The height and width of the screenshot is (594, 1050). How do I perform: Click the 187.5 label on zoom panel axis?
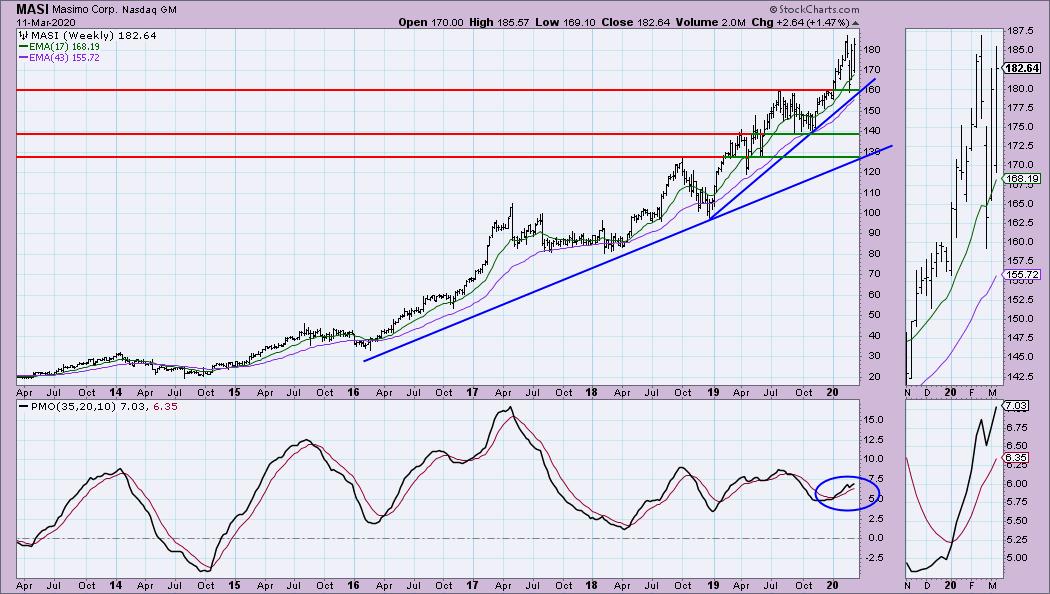click(1020, 31)
